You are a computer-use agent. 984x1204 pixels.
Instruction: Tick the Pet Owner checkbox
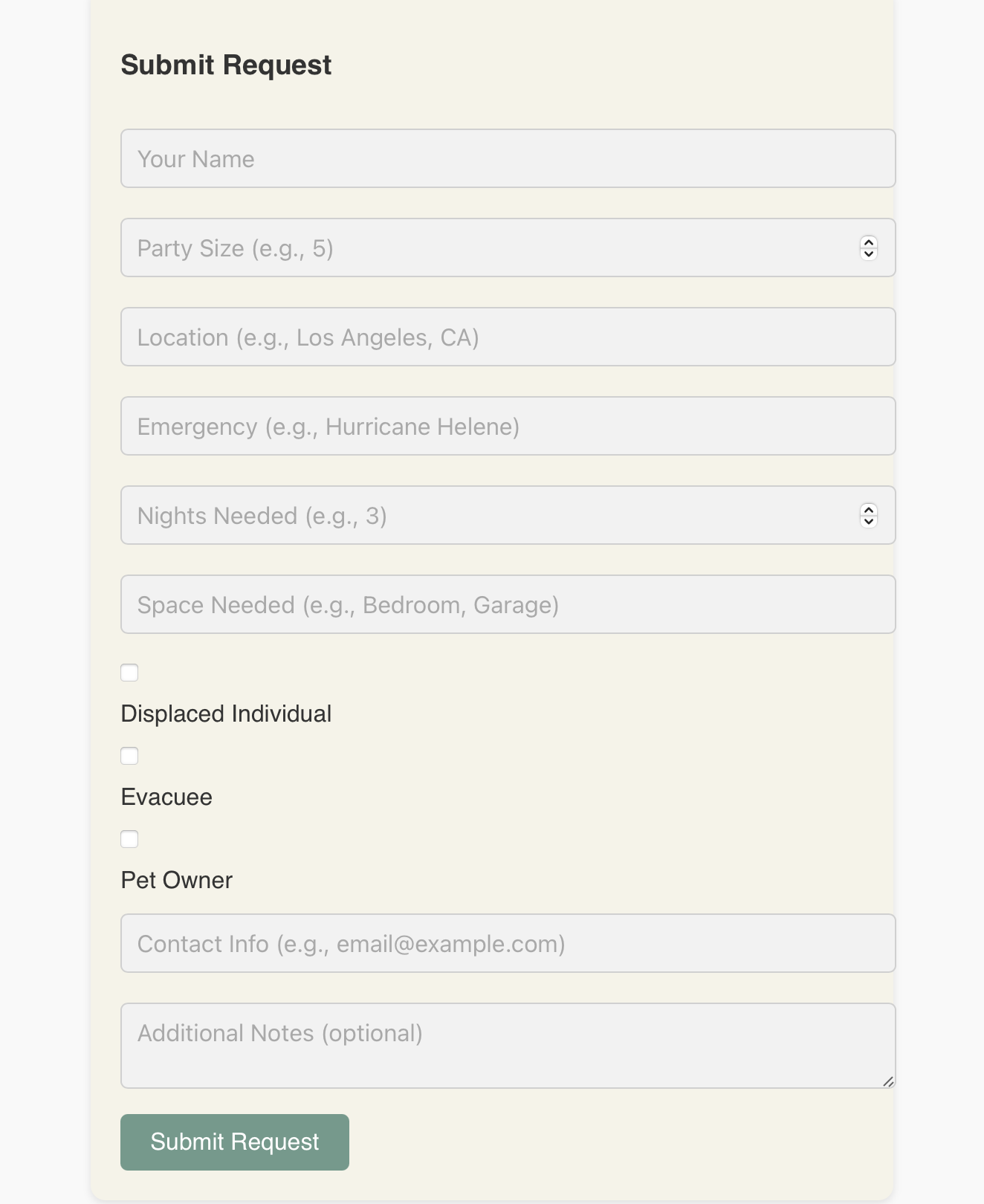click(x=129, y=839)
